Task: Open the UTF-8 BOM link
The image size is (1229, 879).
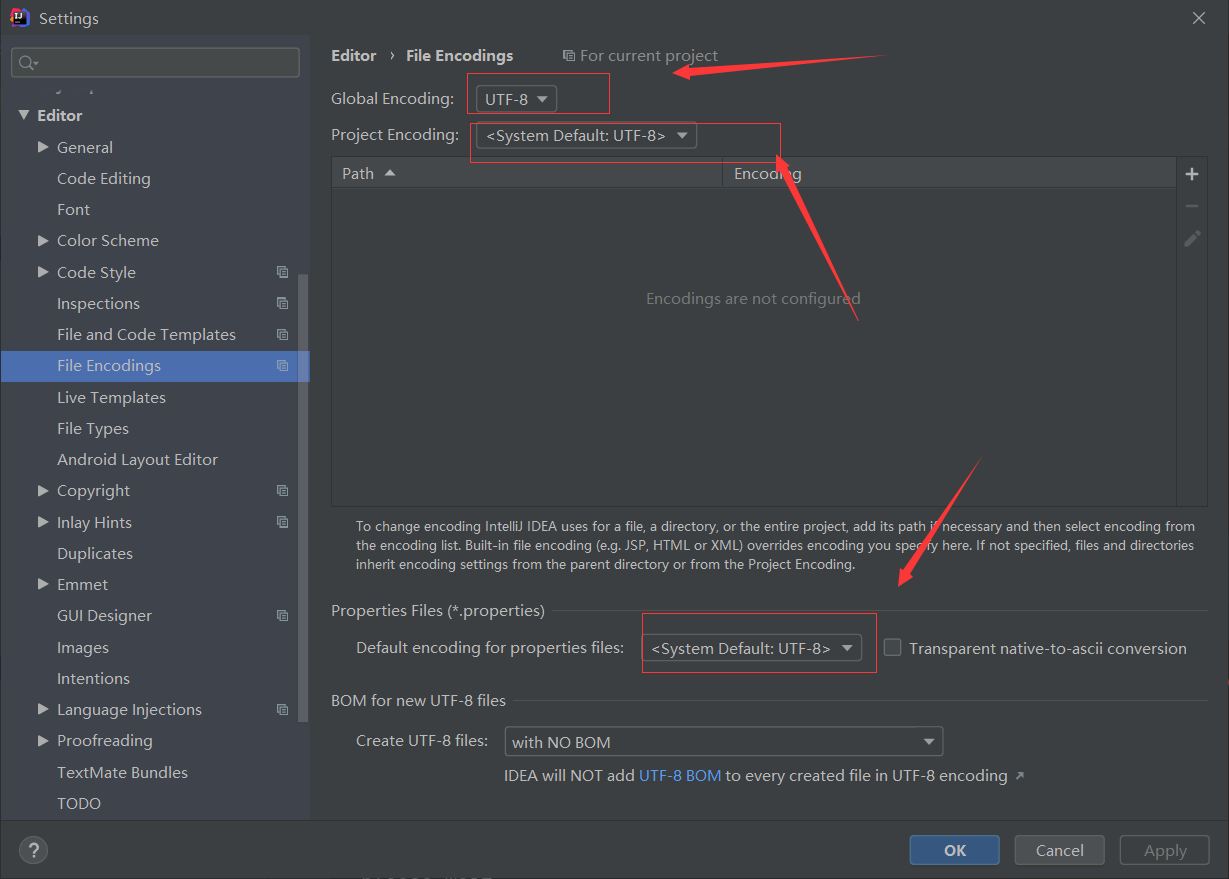Action: 680,775
